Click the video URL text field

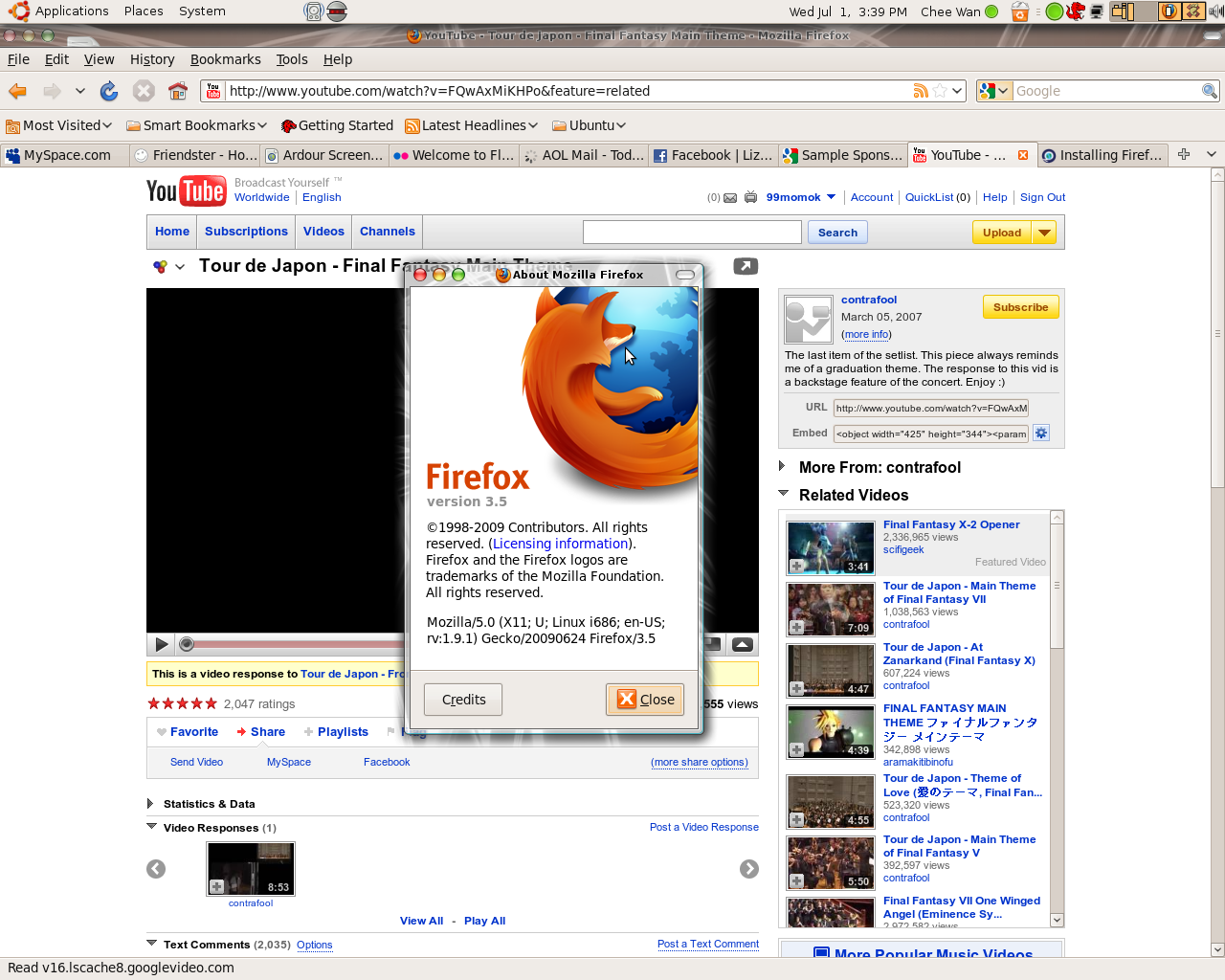[930, 408]
